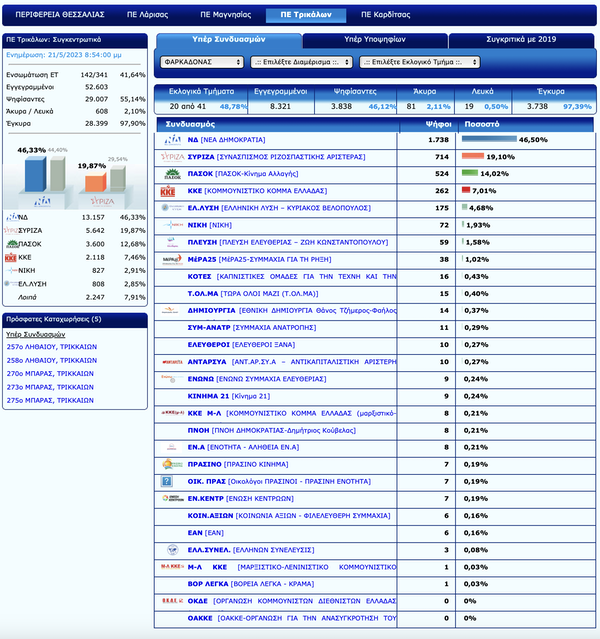
Task: Open link 275ο ΜΠΑΡΑΣ, ΤΡΙΚΚΑΙΩΝ
Action: coord(50,401)
